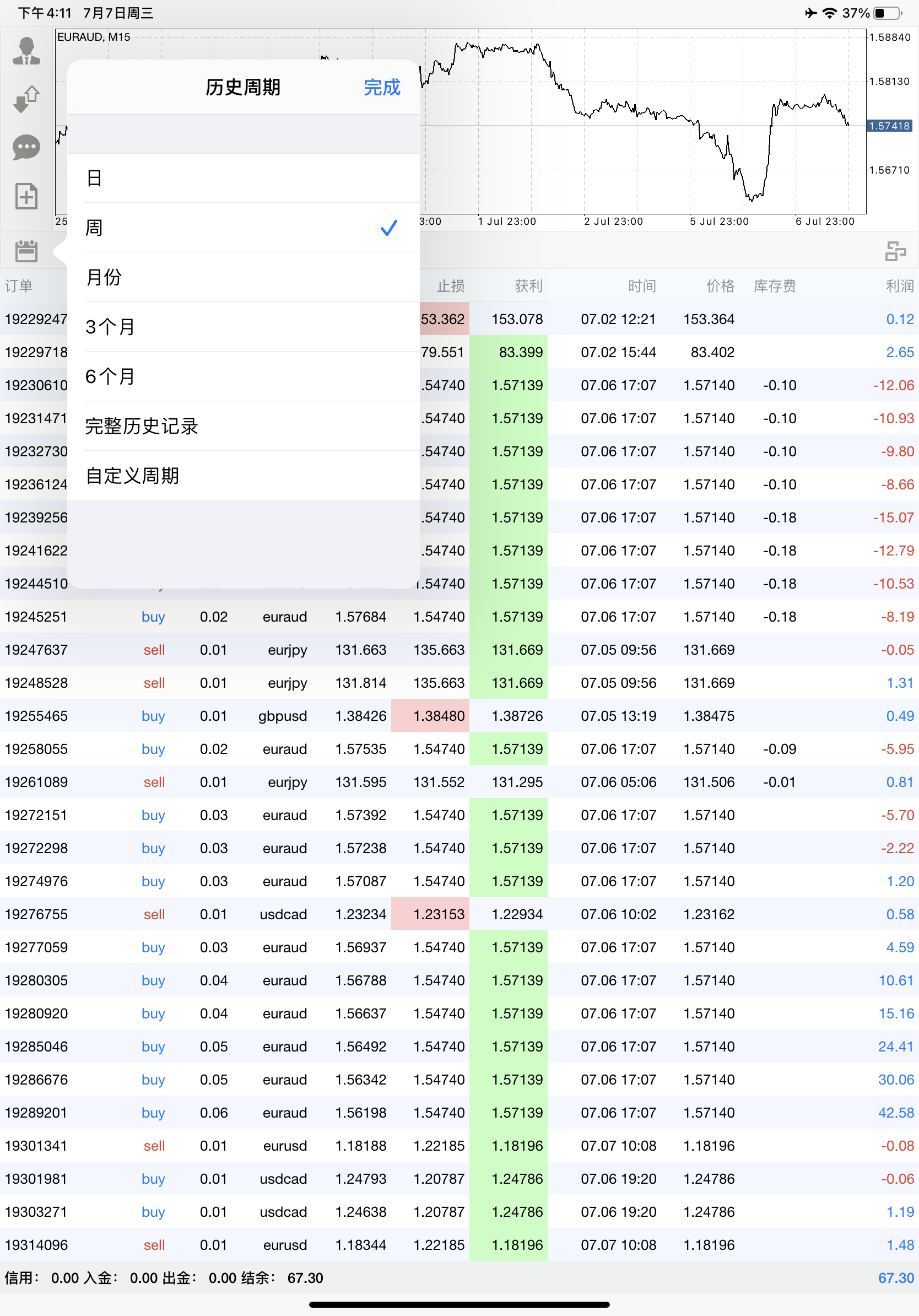
Task: Sort by the 利润 column header
Action: click(x=899, y=285)
